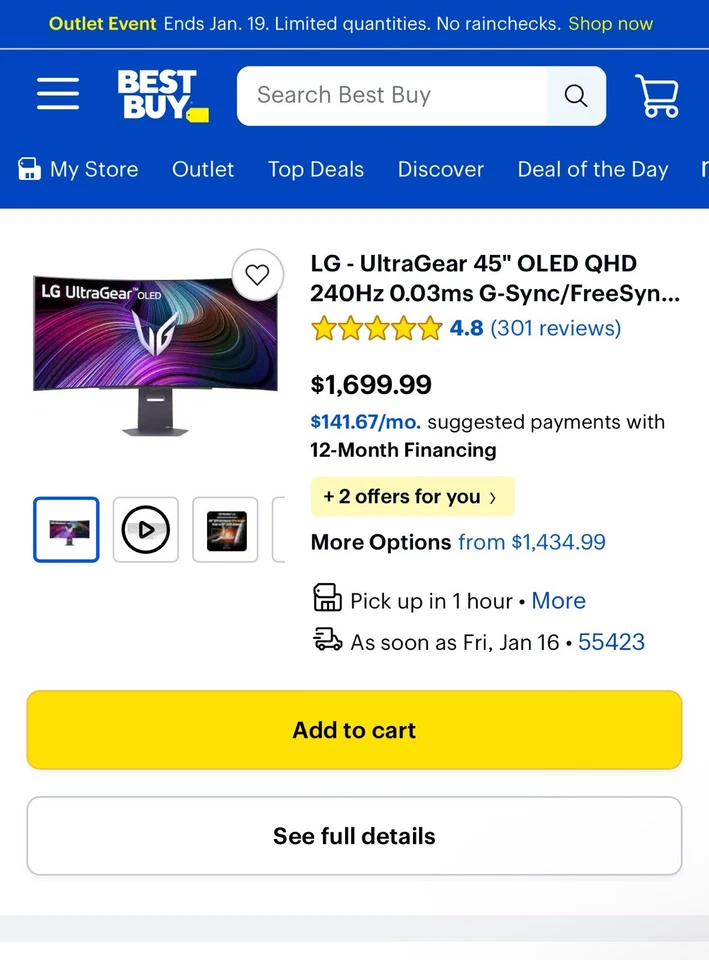This screenshot has width=709, height=960.
Task: Open the hamburger menu
Action: (58, 95)
